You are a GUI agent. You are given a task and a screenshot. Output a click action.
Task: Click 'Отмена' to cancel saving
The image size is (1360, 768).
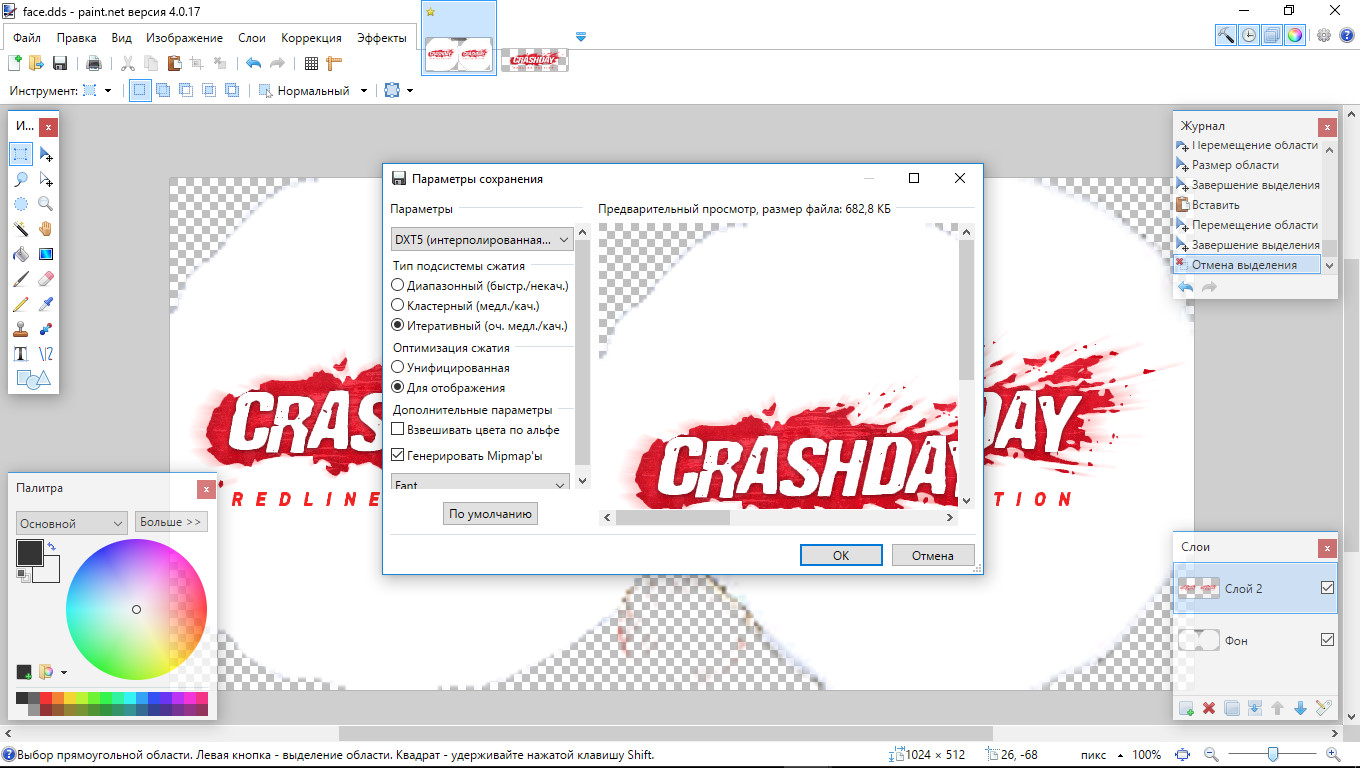tap(933, 555)
